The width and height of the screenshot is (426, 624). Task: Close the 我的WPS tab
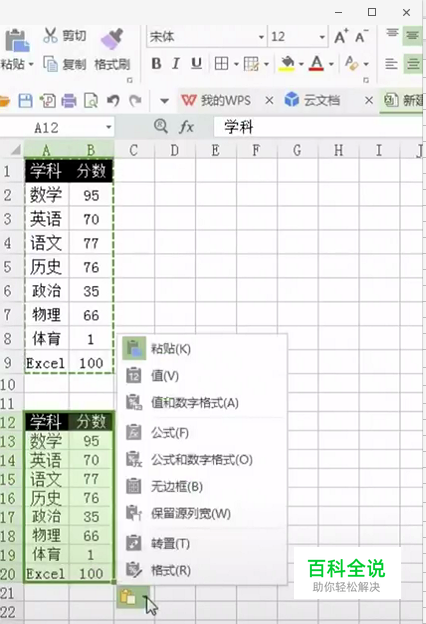tap(269, 101)
